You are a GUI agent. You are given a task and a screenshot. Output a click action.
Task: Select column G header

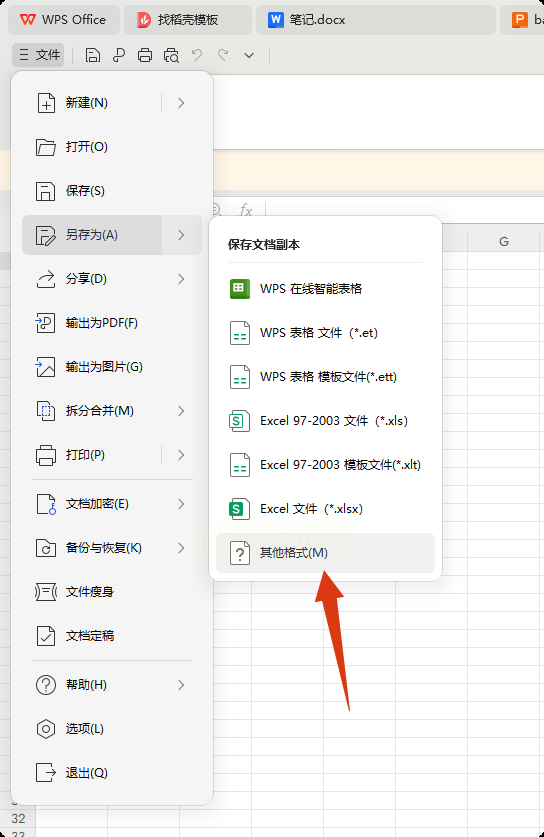pos(503,241)
